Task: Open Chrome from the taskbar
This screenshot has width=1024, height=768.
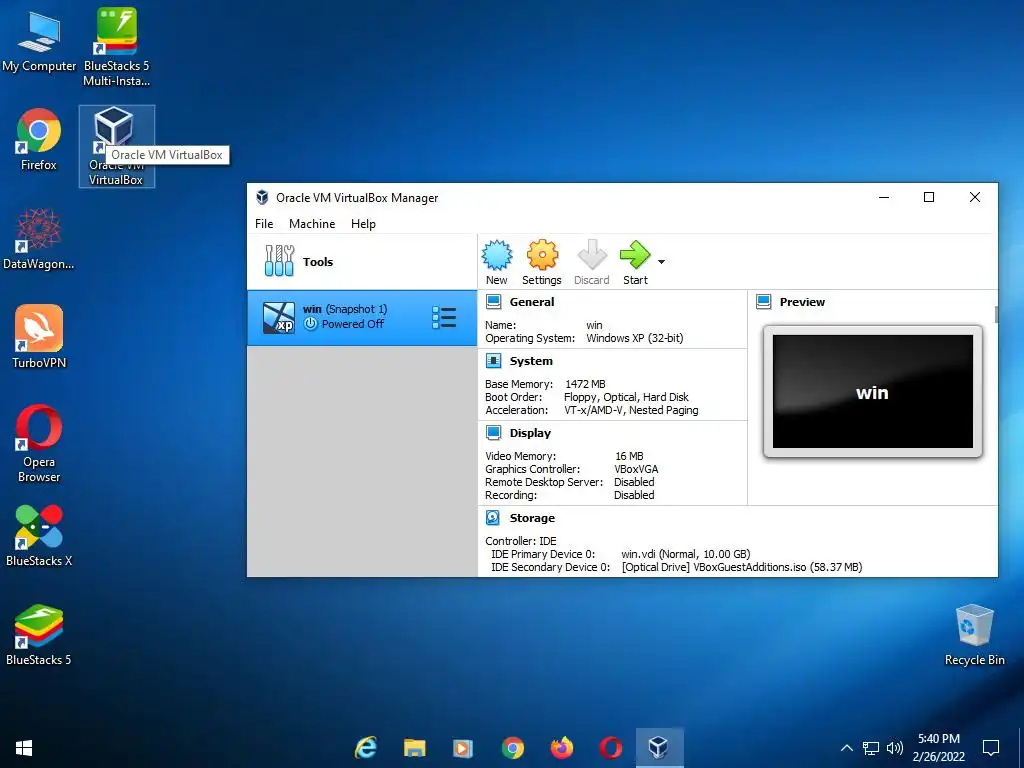Action: (x=513, y=748)
